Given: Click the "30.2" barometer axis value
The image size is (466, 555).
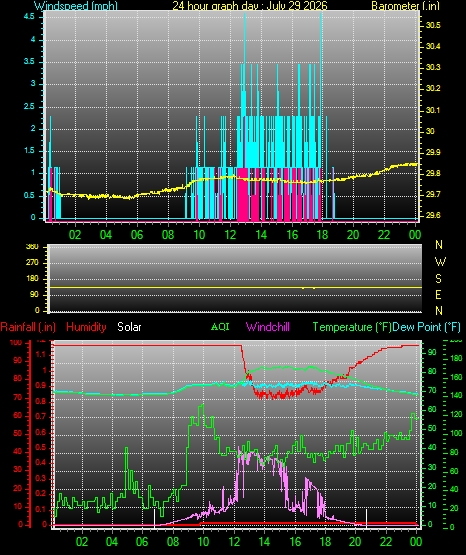Looking at the screenshot, I should click(433, 88).
